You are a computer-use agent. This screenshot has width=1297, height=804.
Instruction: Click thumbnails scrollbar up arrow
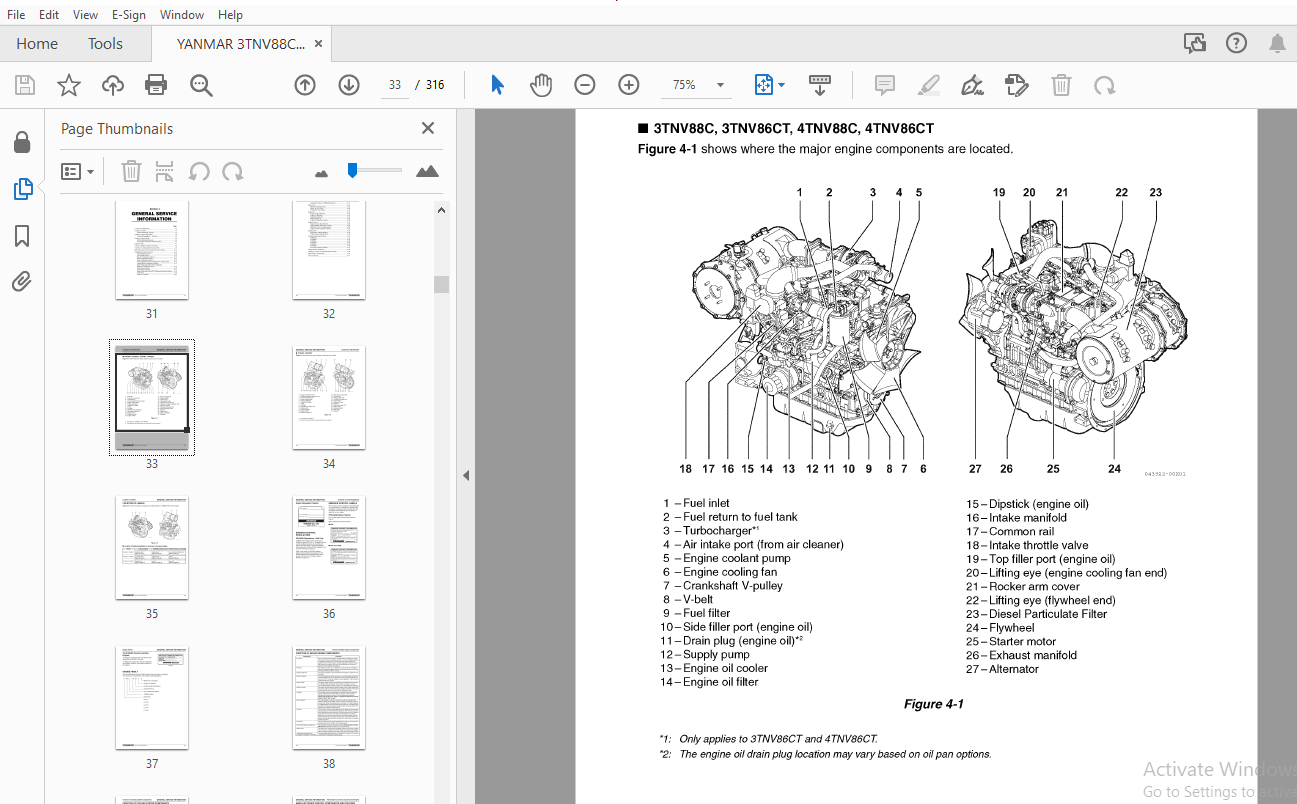441,209
